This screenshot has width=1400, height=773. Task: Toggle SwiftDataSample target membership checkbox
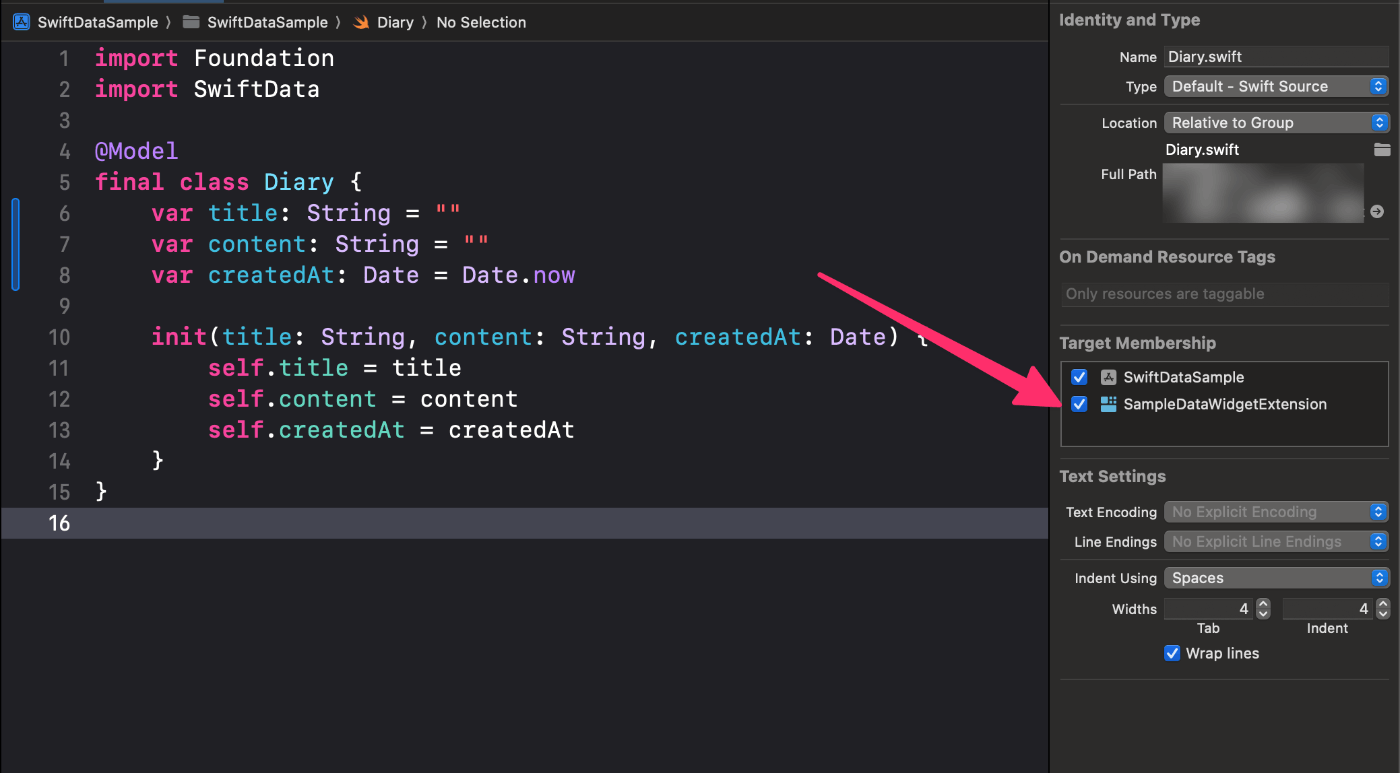tap(1079, 377)
